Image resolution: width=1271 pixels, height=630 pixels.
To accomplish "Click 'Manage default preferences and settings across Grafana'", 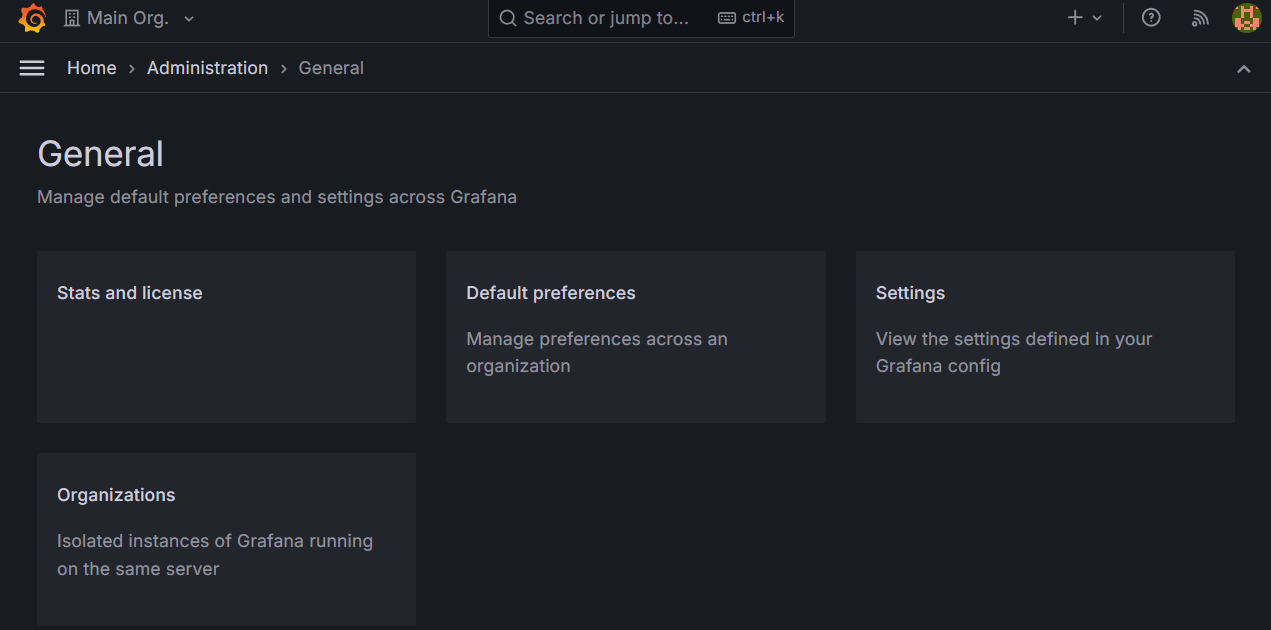I will click(277, 197).
